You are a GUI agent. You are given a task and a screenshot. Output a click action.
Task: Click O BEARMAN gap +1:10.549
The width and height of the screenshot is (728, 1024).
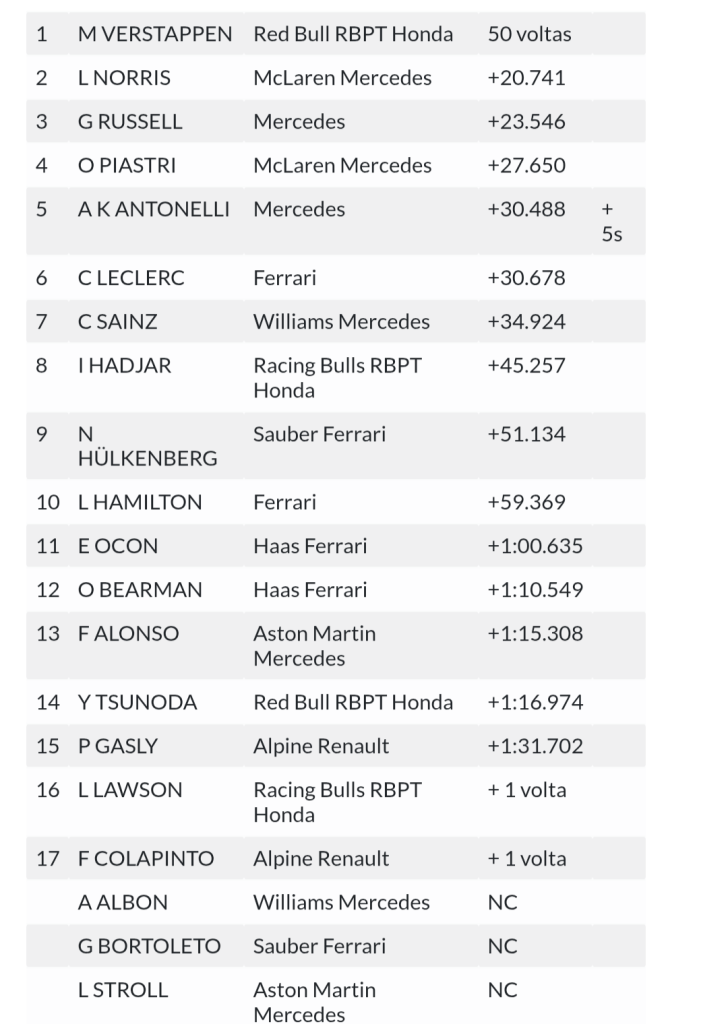535,590
